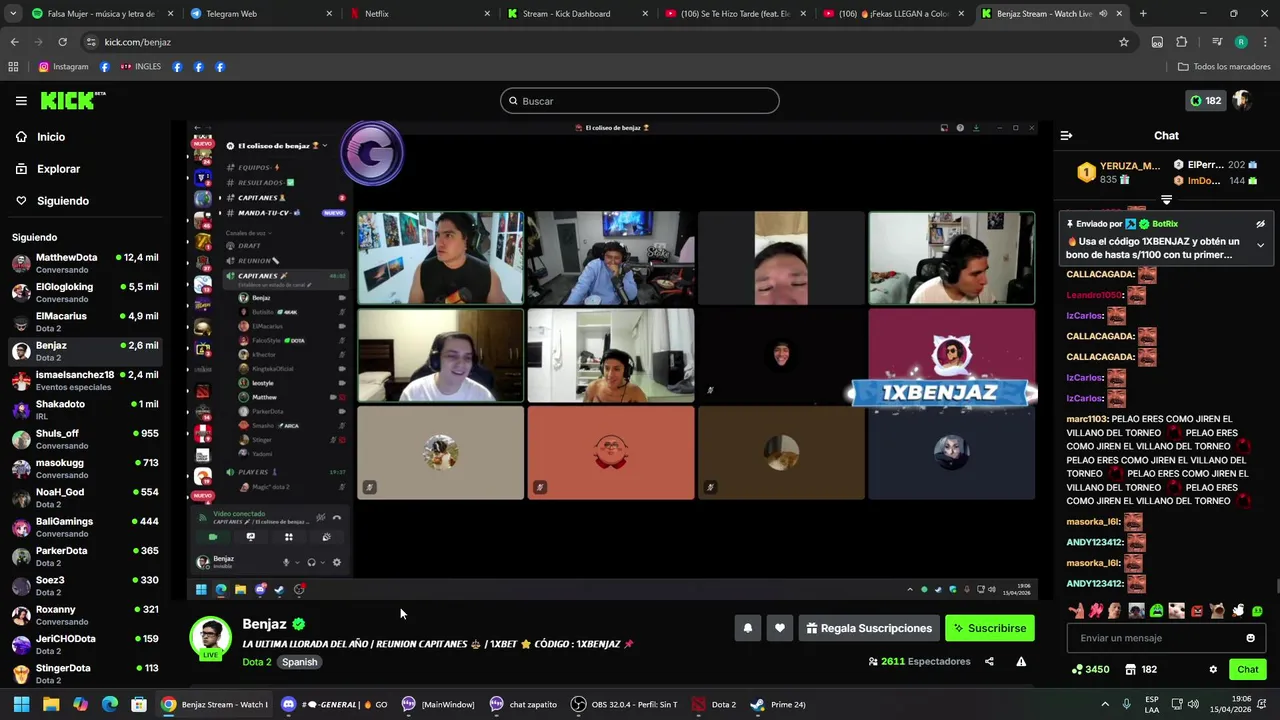Open a new browser tab
This screenshot has width=1280, height=720.
pyautogui.click(x=1143, y=14)
